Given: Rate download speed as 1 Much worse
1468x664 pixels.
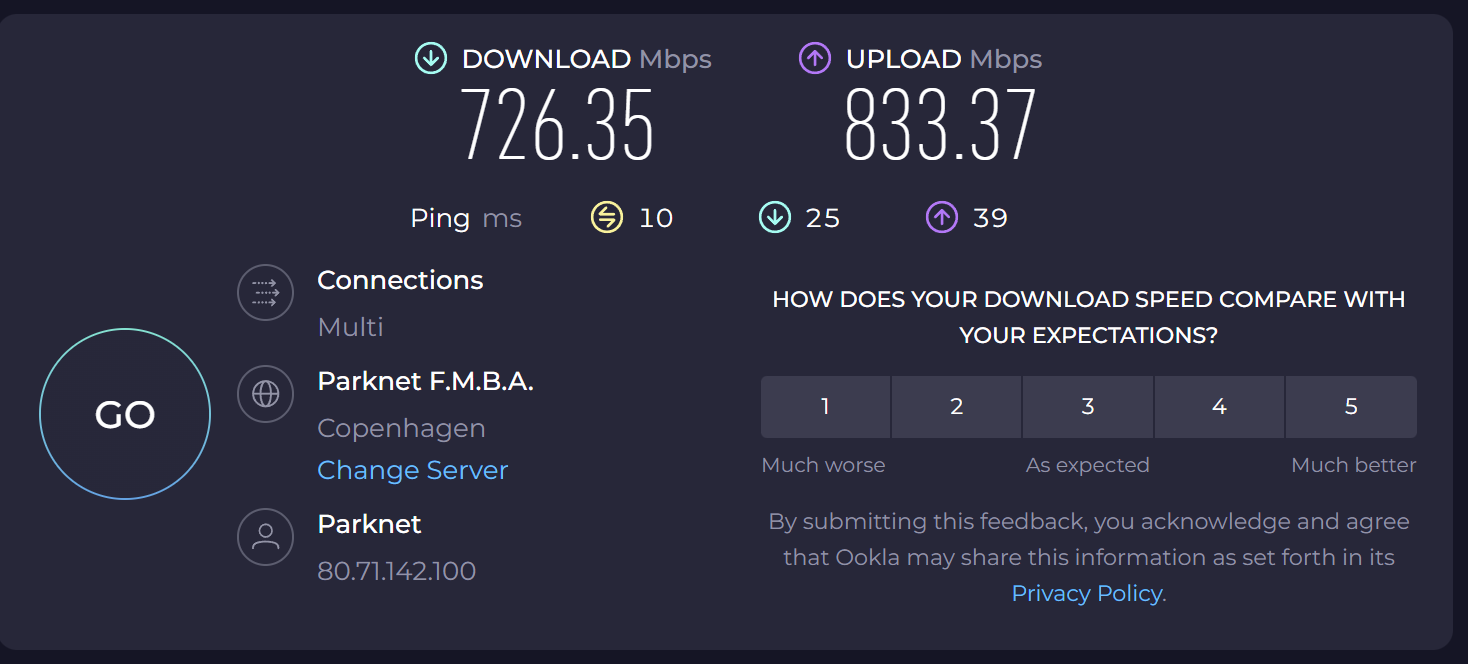Looking at the screenshot, I should point(825,407).
